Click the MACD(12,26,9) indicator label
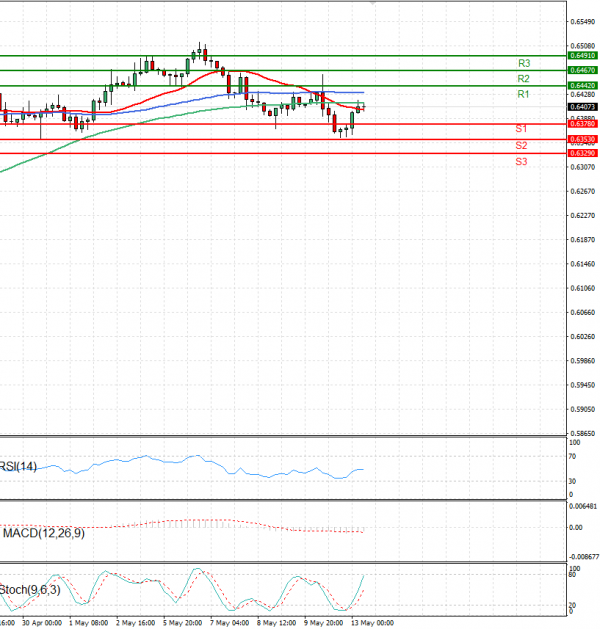 pos(44,533)
